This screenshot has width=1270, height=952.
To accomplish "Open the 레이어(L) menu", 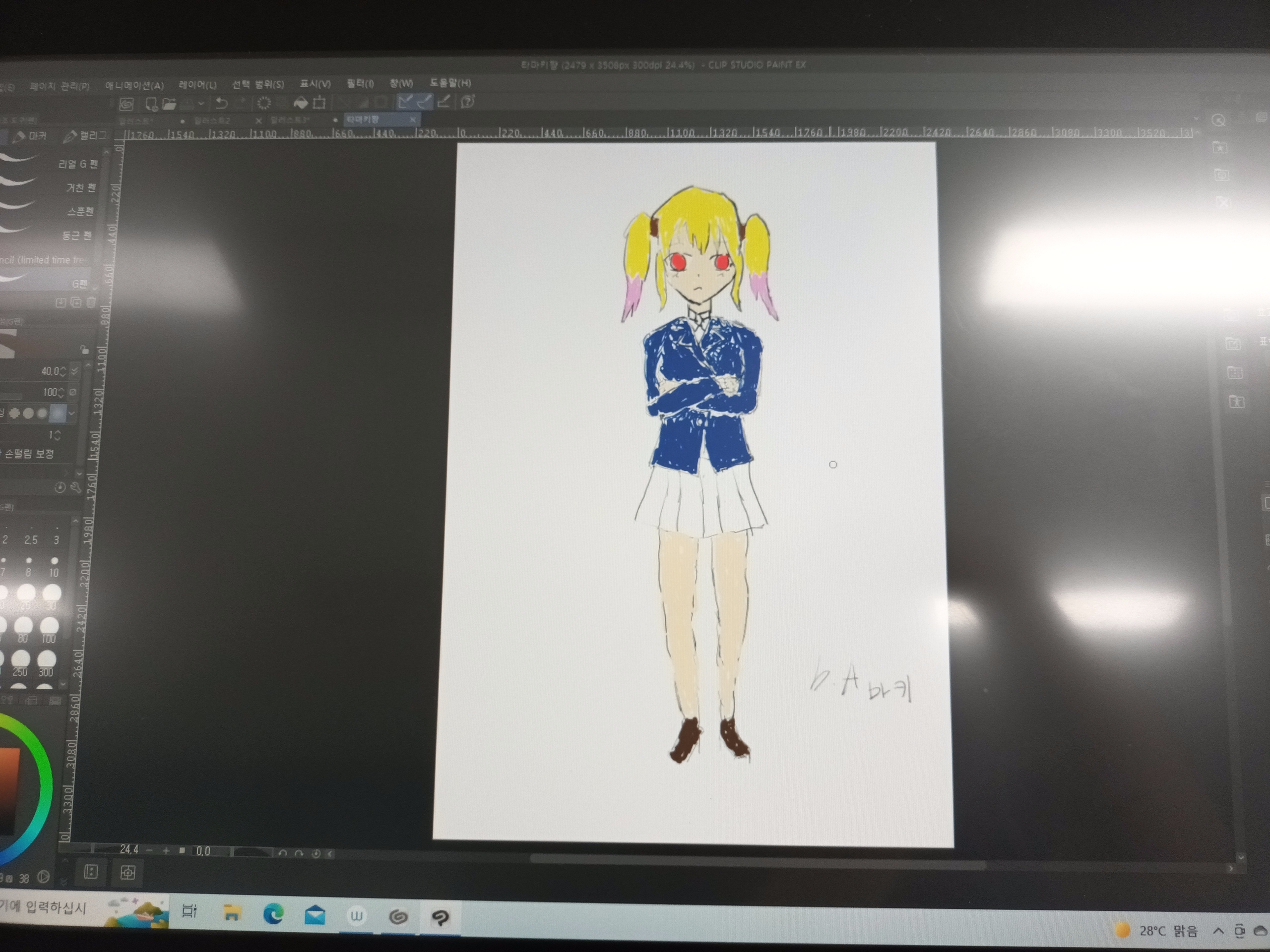I will tap(197, 85).
